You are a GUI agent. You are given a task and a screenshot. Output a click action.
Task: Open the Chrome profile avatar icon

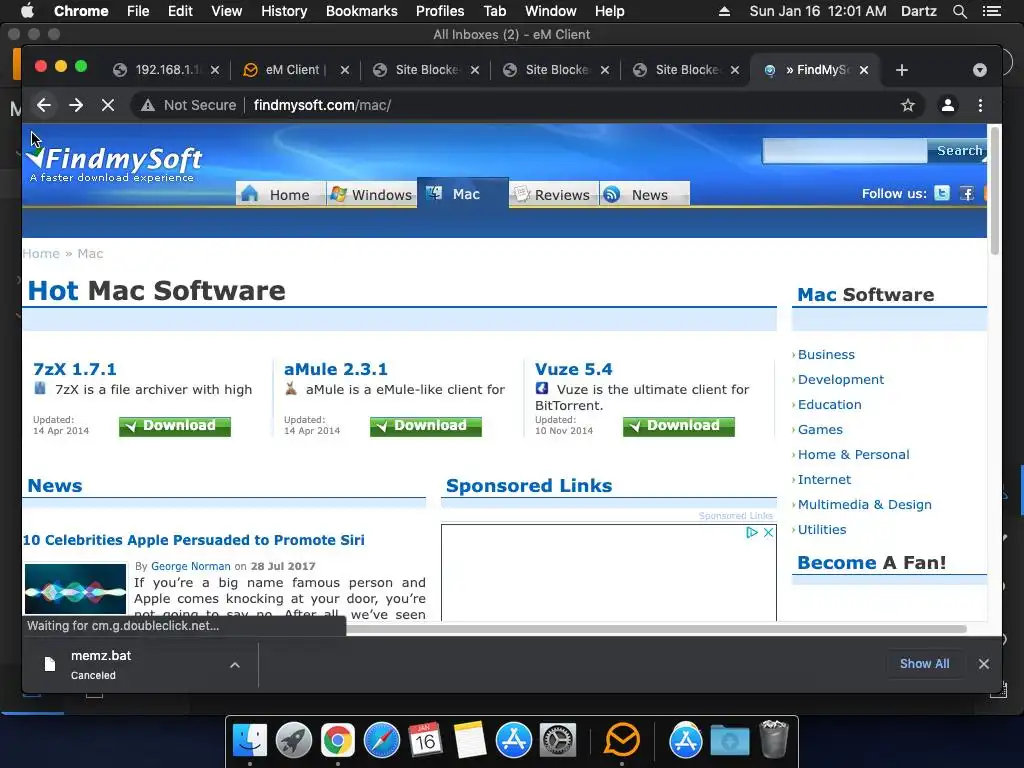point(948,105)
